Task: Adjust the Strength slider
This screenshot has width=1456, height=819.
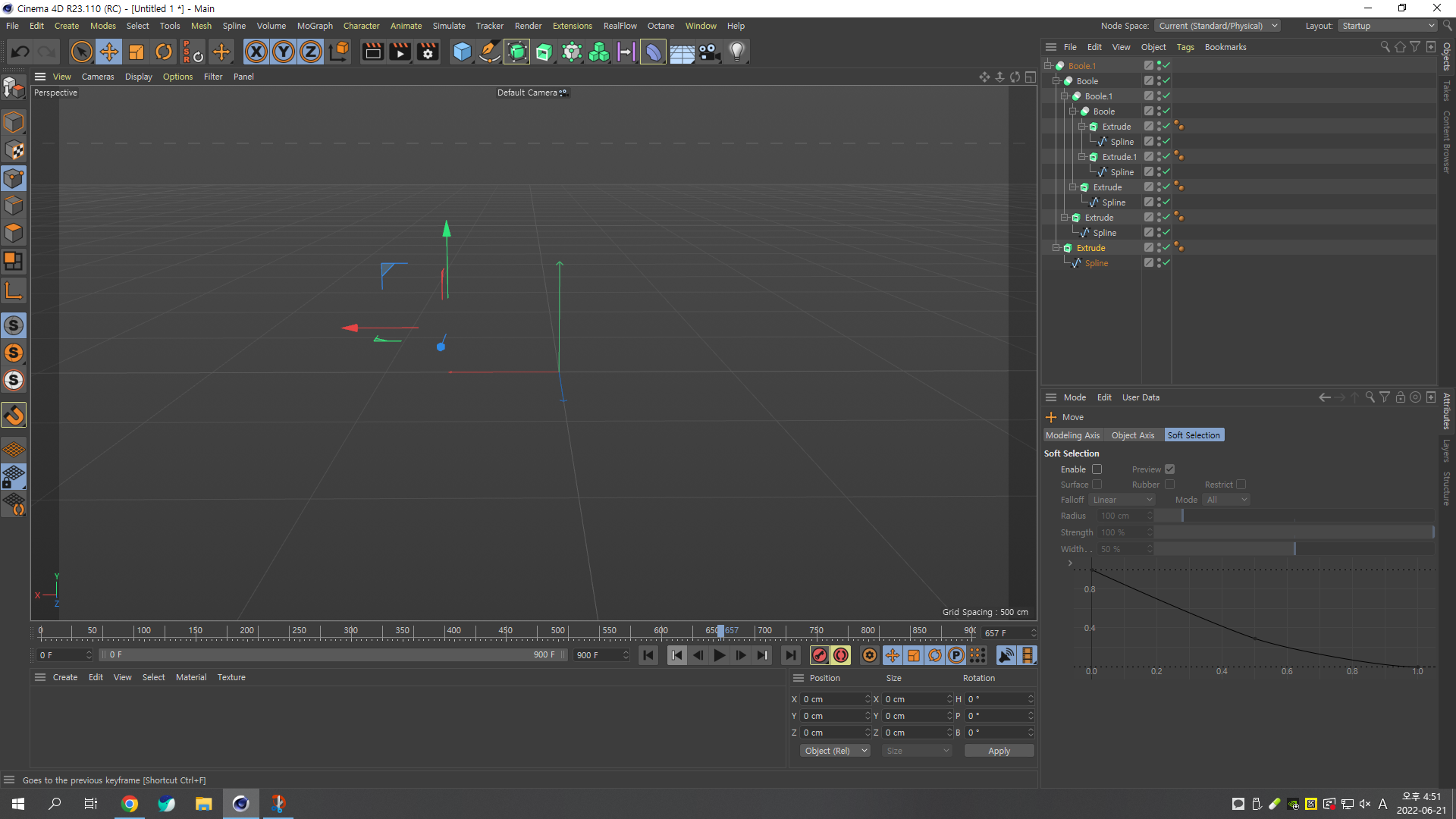Action: point(1293,532)
